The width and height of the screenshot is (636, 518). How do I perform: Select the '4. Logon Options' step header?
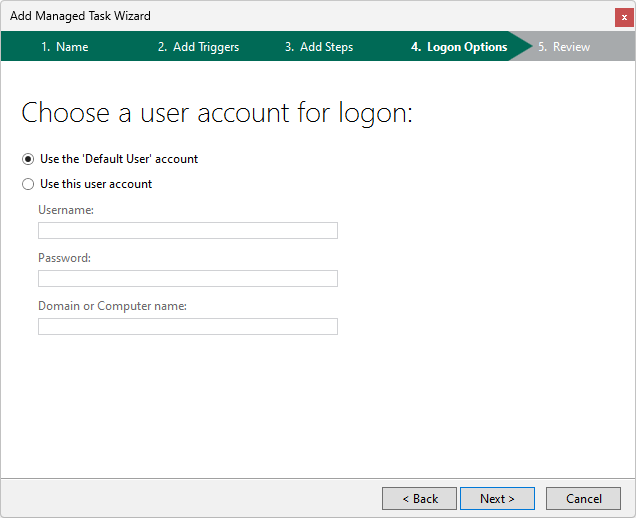(x=459, y=47)
